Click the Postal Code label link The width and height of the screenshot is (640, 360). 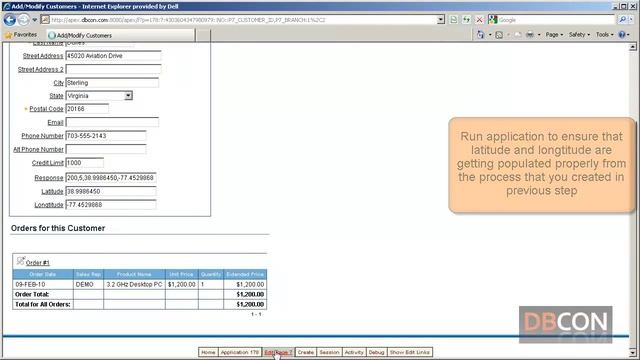click(46, 109)
